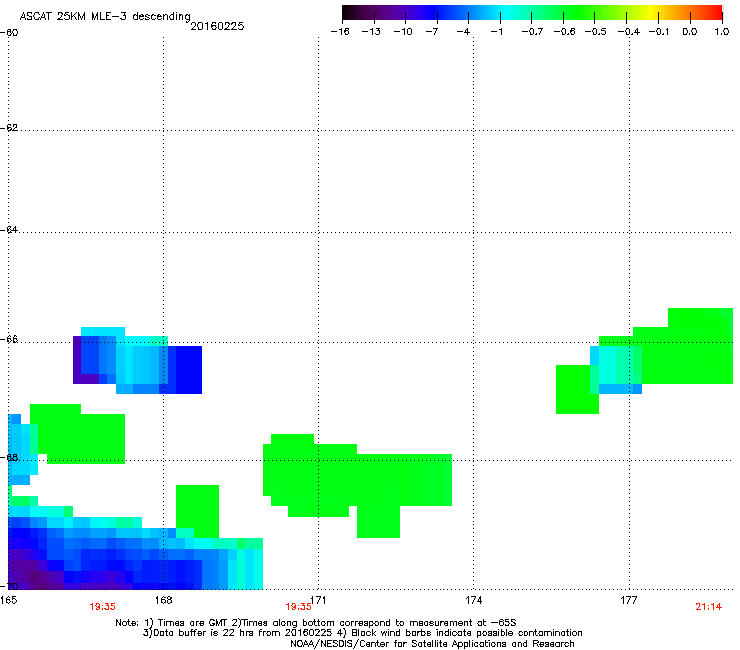Click the -68 latitude axis label
740x650 pixels.
point(9,458)
